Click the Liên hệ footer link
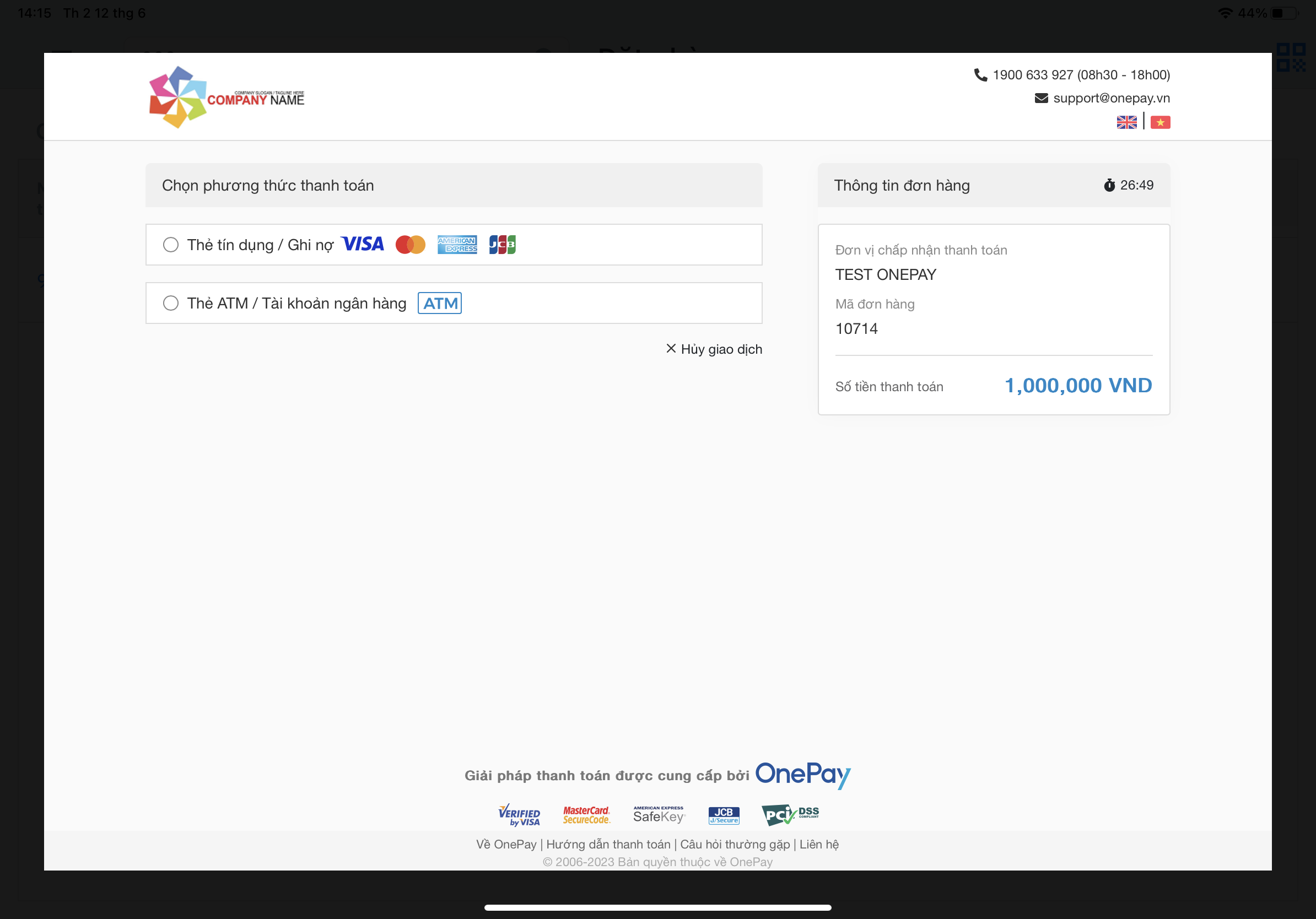Image resolution: width=1316 pixels, height=919 pixels. click(819, 844)
